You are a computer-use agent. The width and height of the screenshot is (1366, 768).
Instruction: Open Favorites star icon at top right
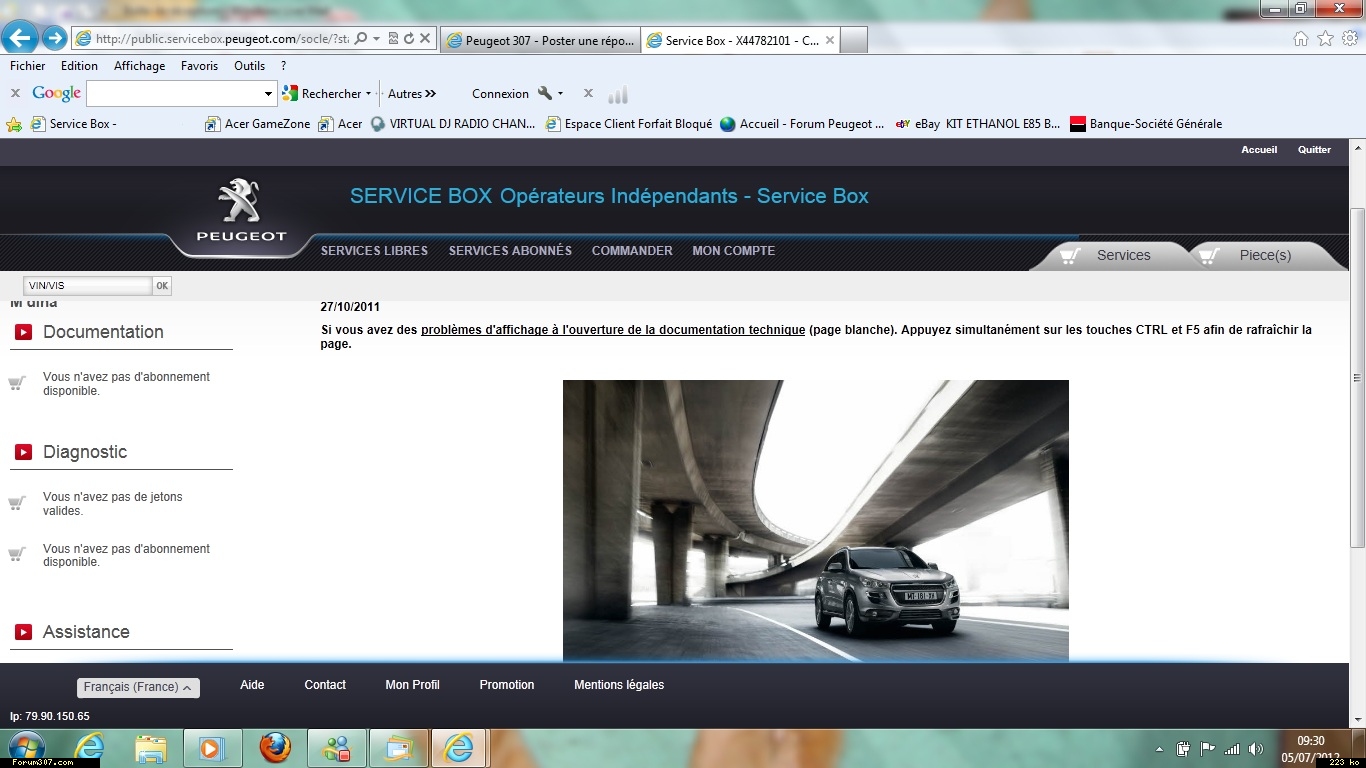[x=1325, y=39]
